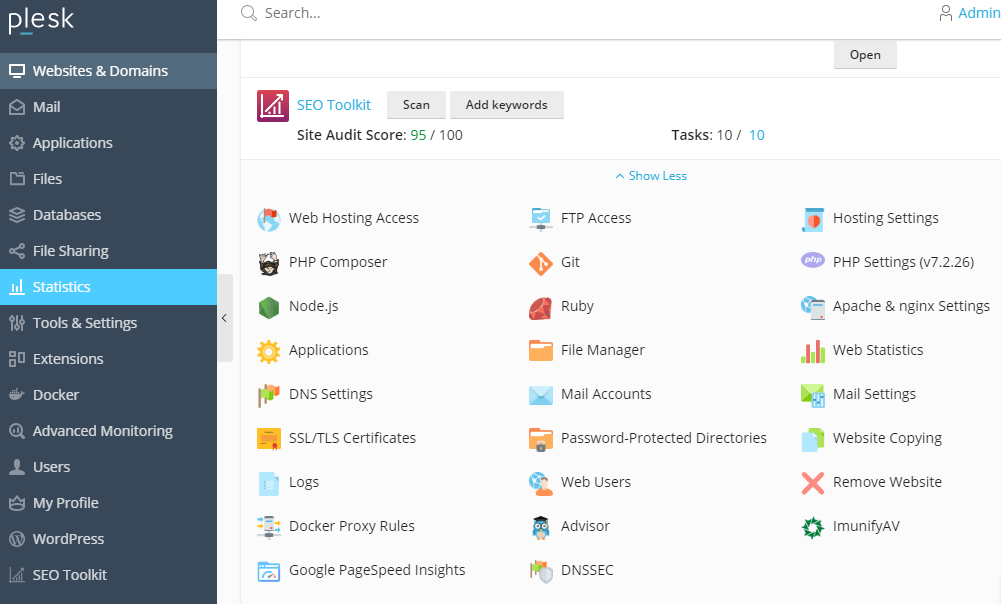Check the Site Audit Score of 95
This screenshot has height=604, width=1001.
point(419,134)
